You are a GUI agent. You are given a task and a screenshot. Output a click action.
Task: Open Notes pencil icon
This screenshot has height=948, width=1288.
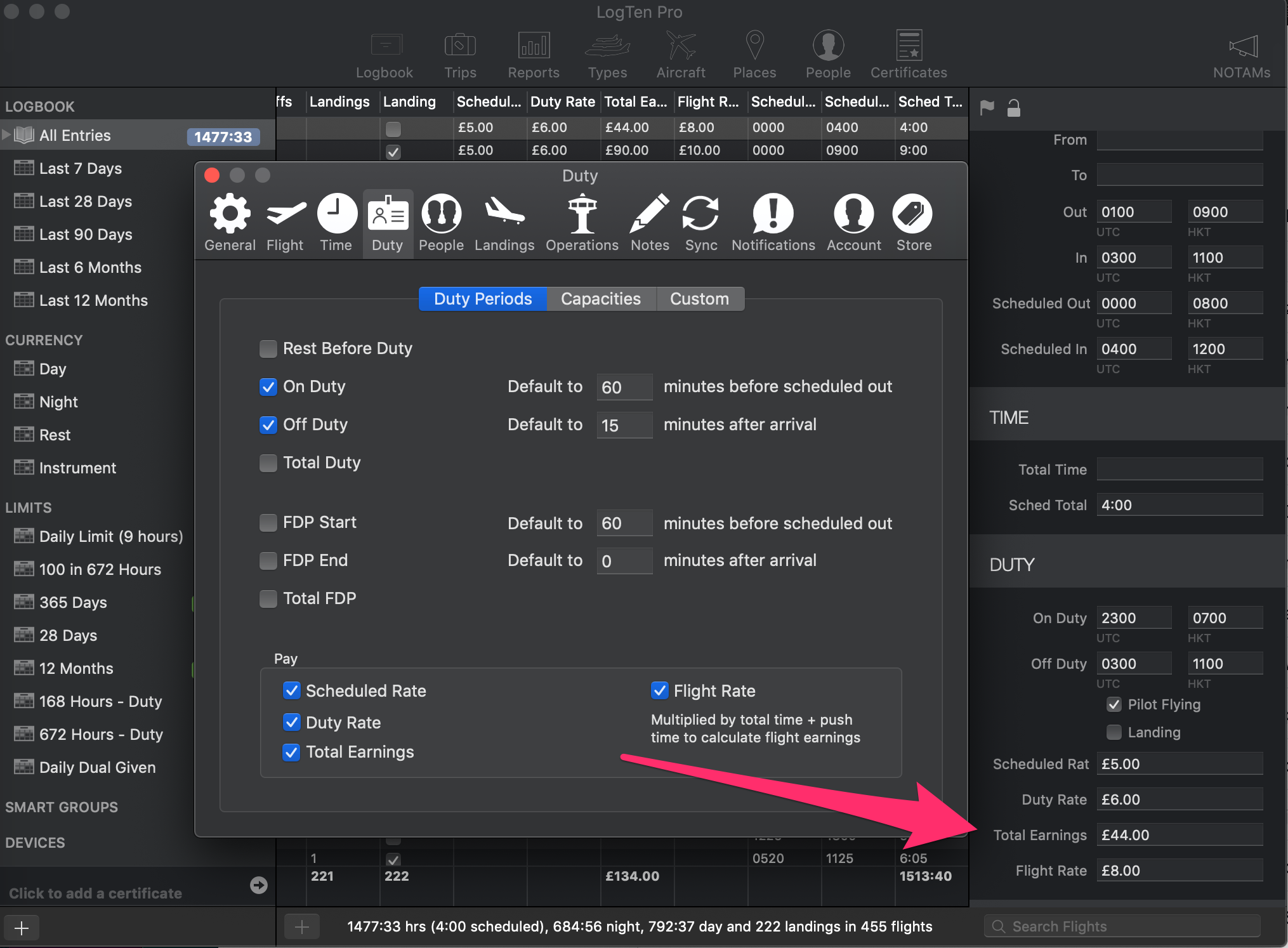(650, 214)
